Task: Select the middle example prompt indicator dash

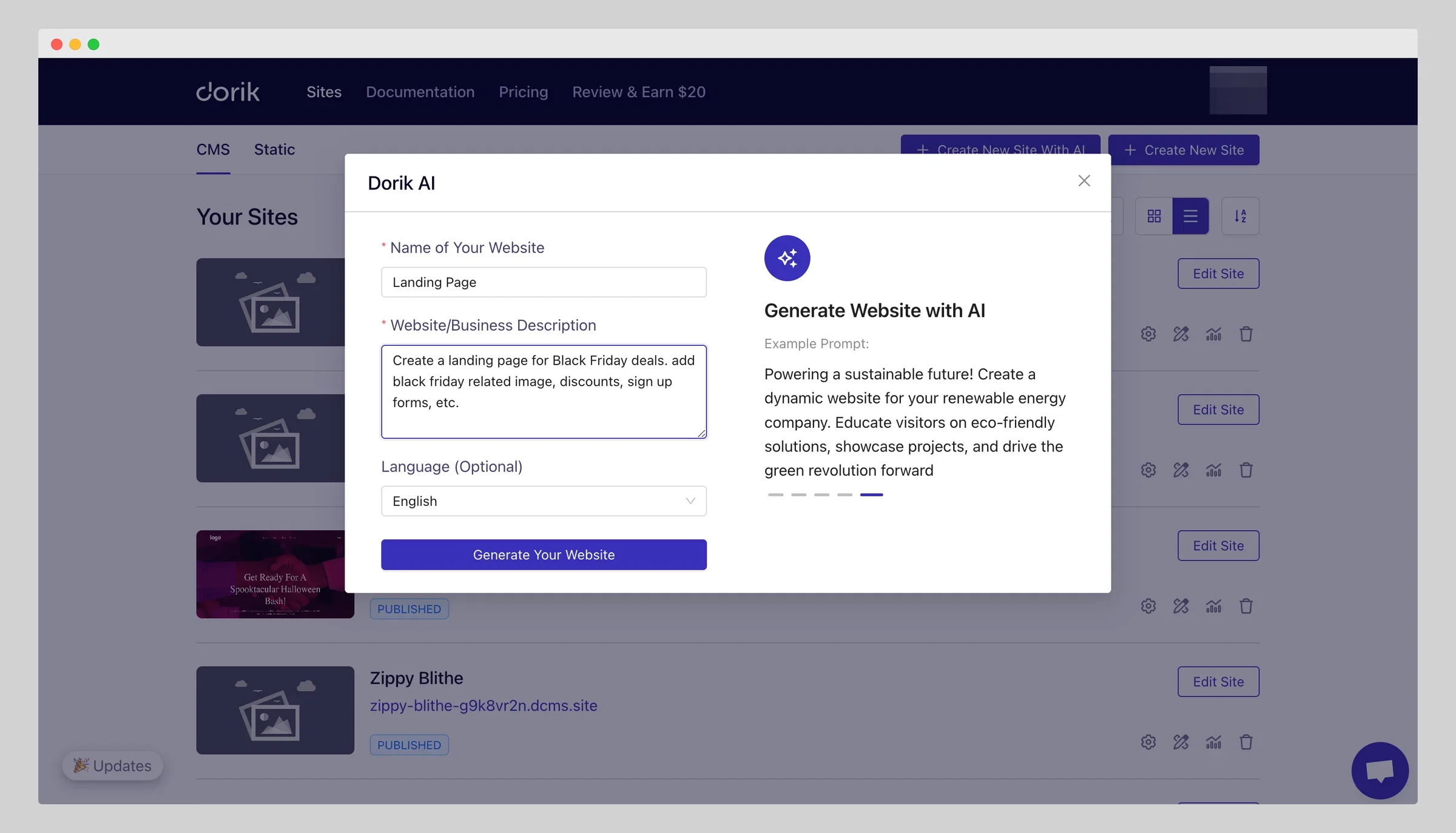Action: click(x=821, y=494)
